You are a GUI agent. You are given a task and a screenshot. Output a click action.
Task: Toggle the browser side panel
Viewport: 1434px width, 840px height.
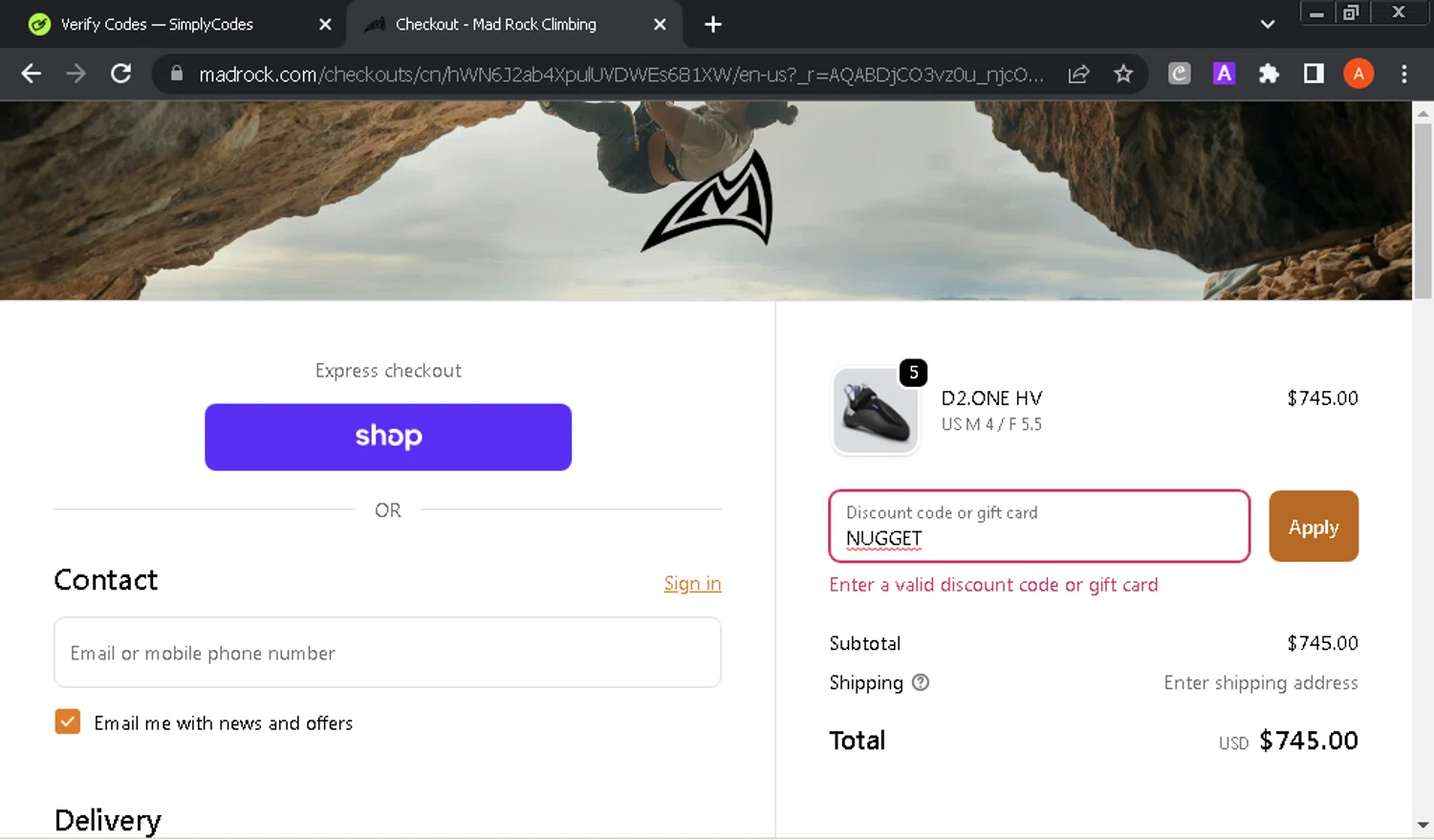click(x=1314, y=74)
